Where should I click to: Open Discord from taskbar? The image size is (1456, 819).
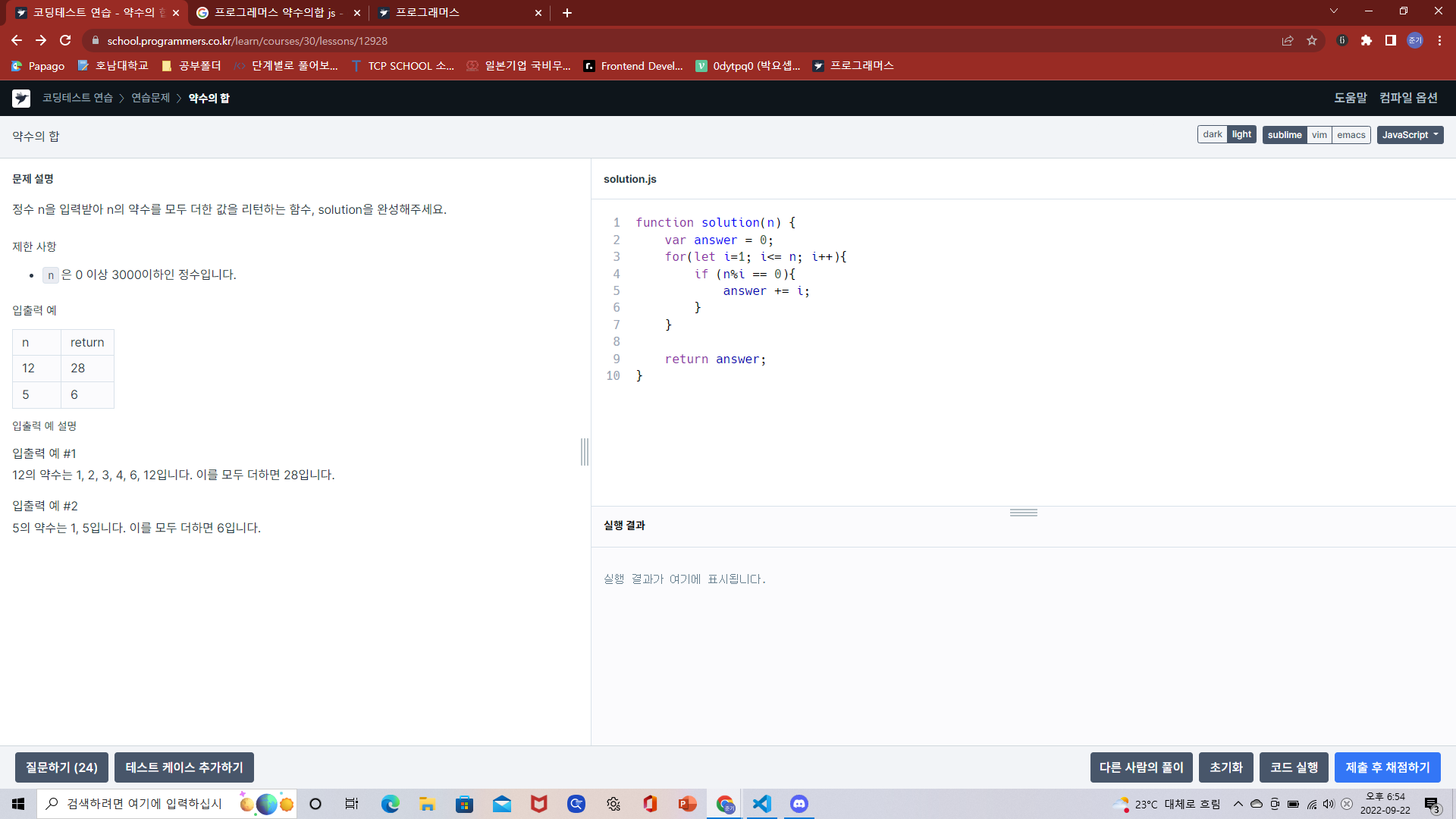pyautogui.click(x=799, y=804)
